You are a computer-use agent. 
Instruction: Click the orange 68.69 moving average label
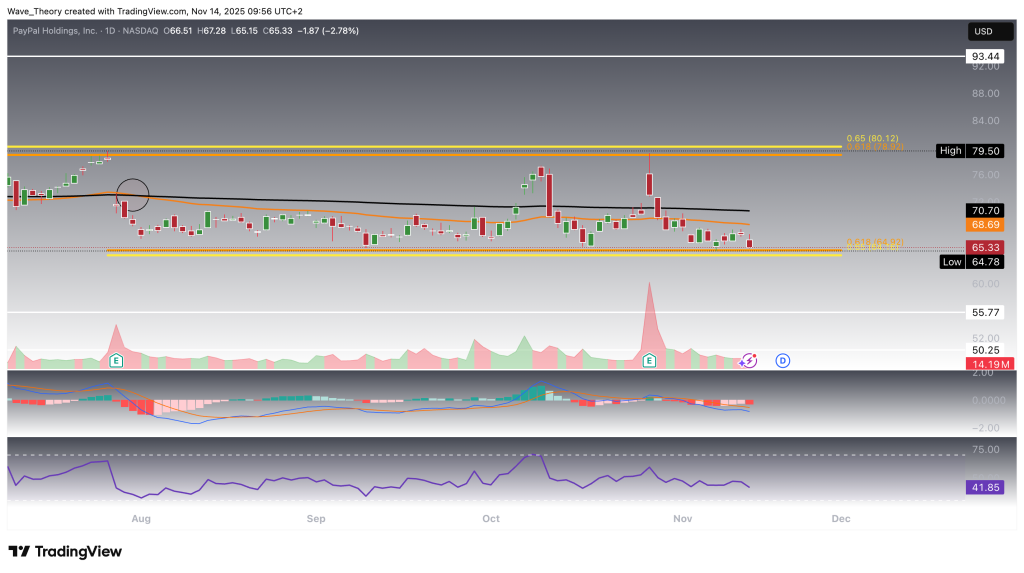(x=984, y=226)
